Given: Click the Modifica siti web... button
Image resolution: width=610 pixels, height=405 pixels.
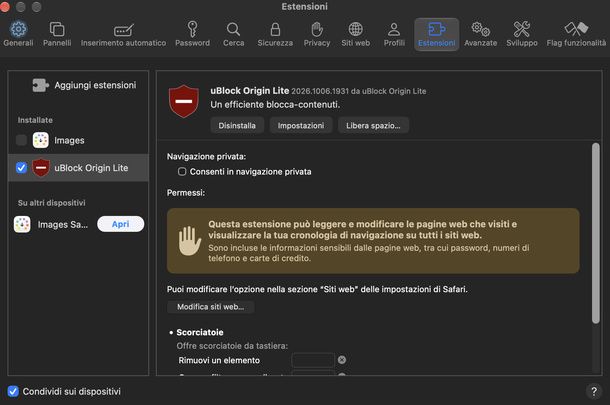Looking at the screenshot, I should point(210,307).
